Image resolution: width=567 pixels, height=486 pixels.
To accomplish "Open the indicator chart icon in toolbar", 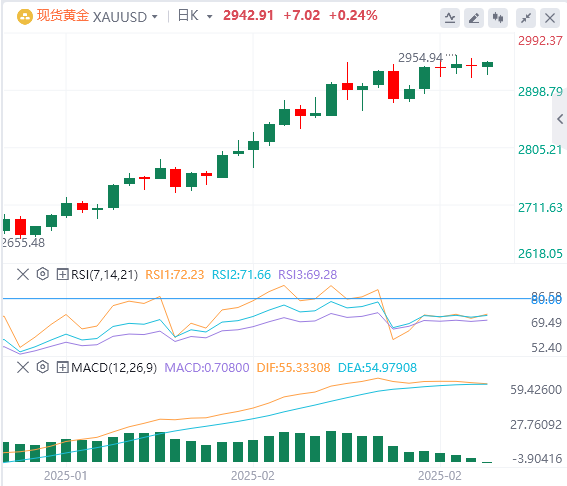I will tap(449, 17).
